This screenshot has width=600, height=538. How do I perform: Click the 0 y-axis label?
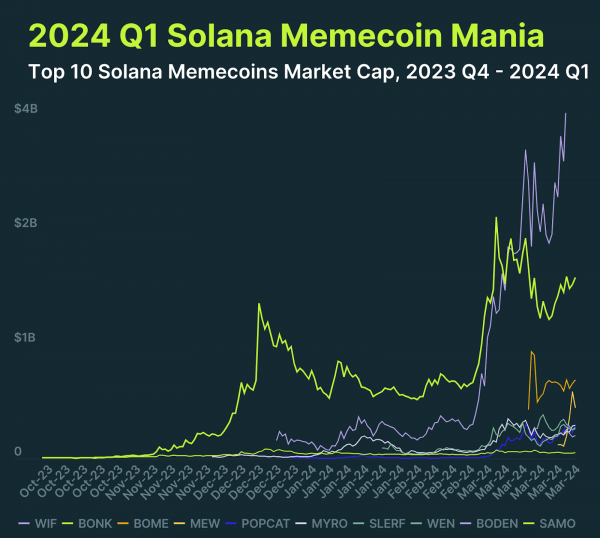19,452
